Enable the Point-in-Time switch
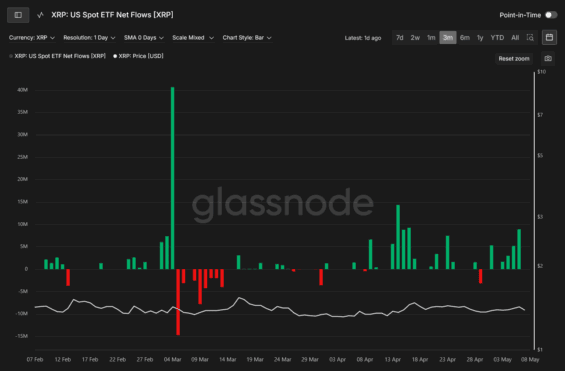This screenshot has height=371, width=565. (x=551, y=15)
